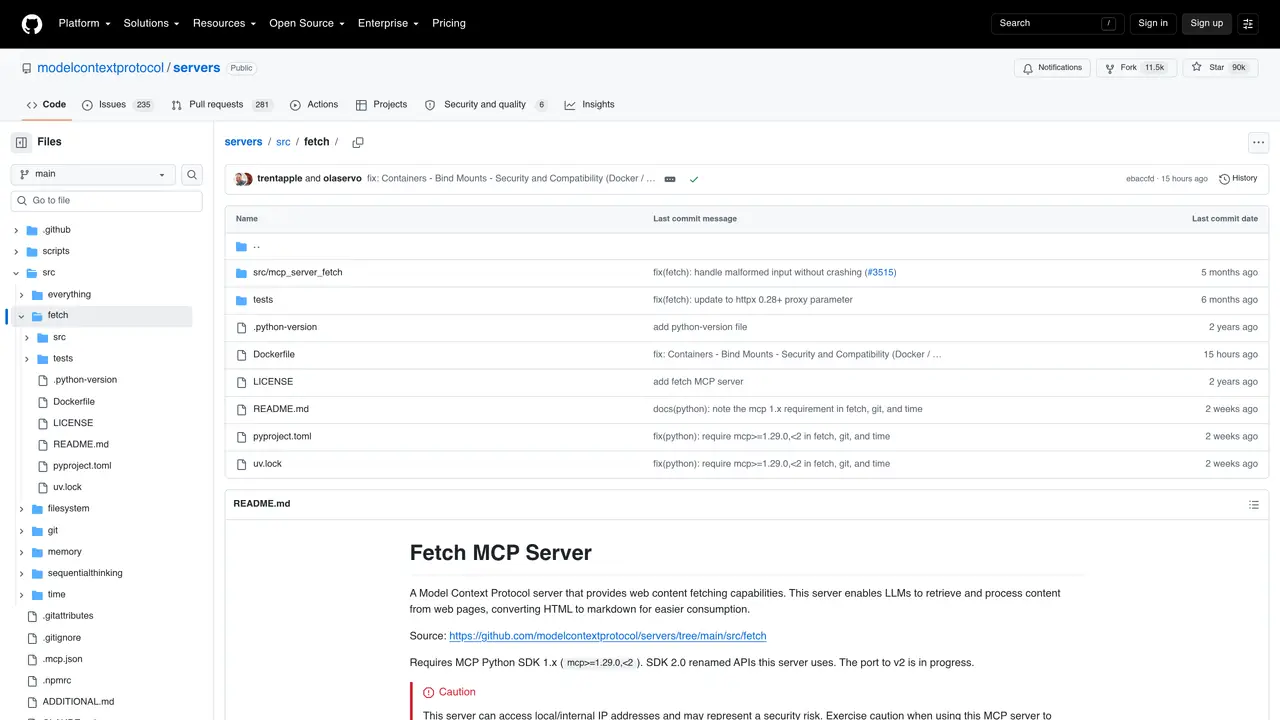
Task: Click the green commit status checkmark
Action: (x=693, y=179)
